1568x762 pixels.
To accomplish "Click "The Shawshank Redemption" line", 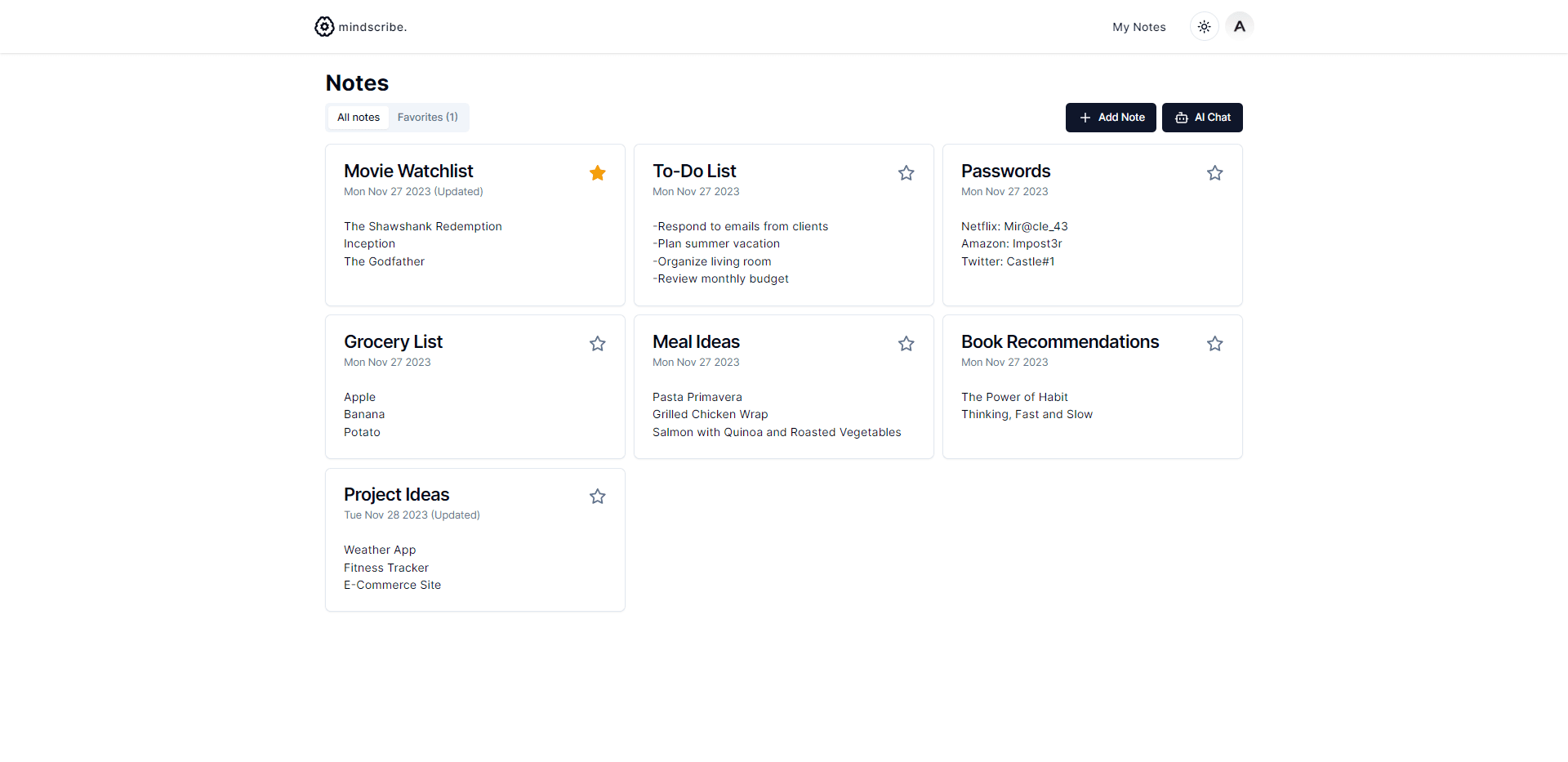I will tap(423, 226).
